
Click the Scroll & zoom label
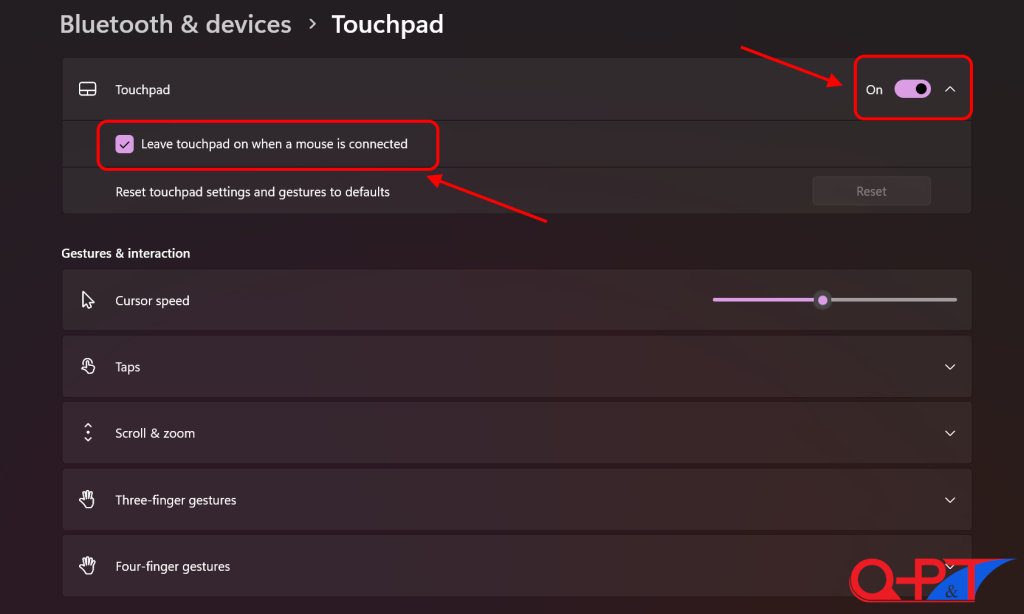pos(155,433)
